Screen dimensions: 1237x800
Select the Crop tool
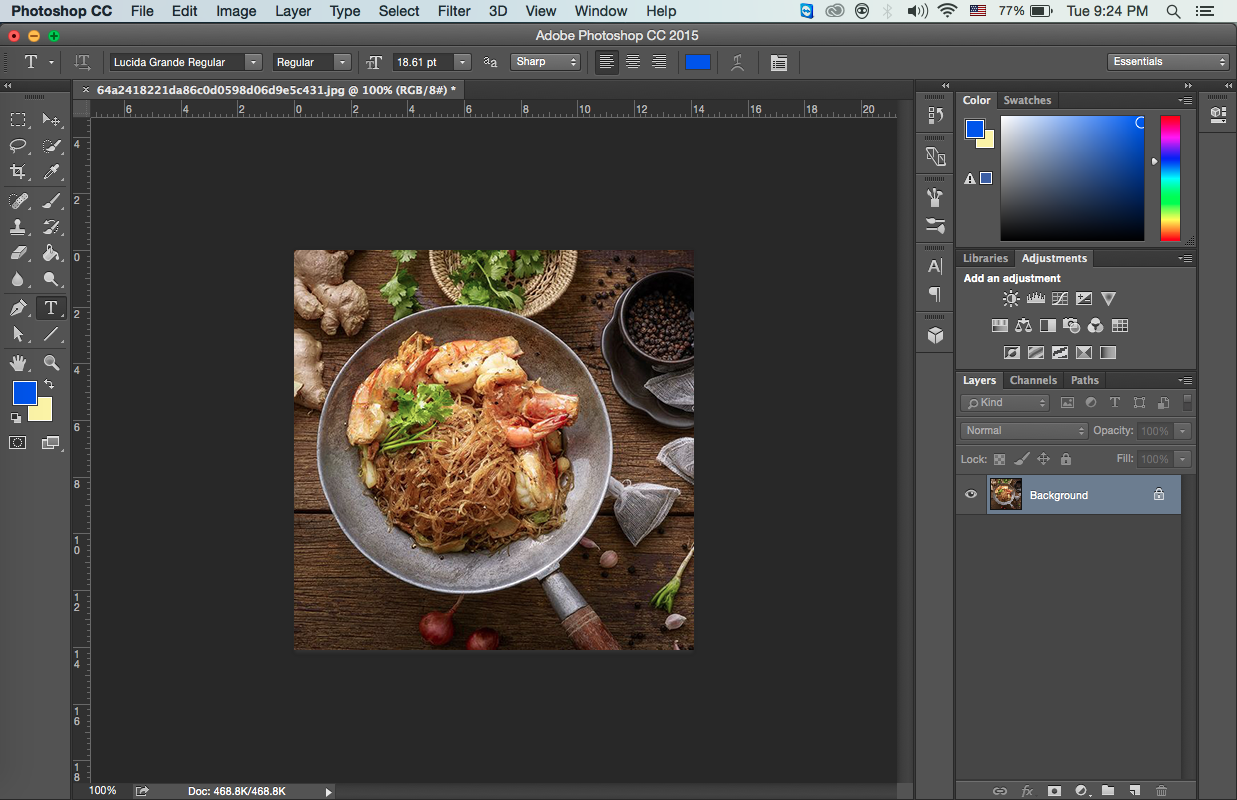(x=18, y=172)
